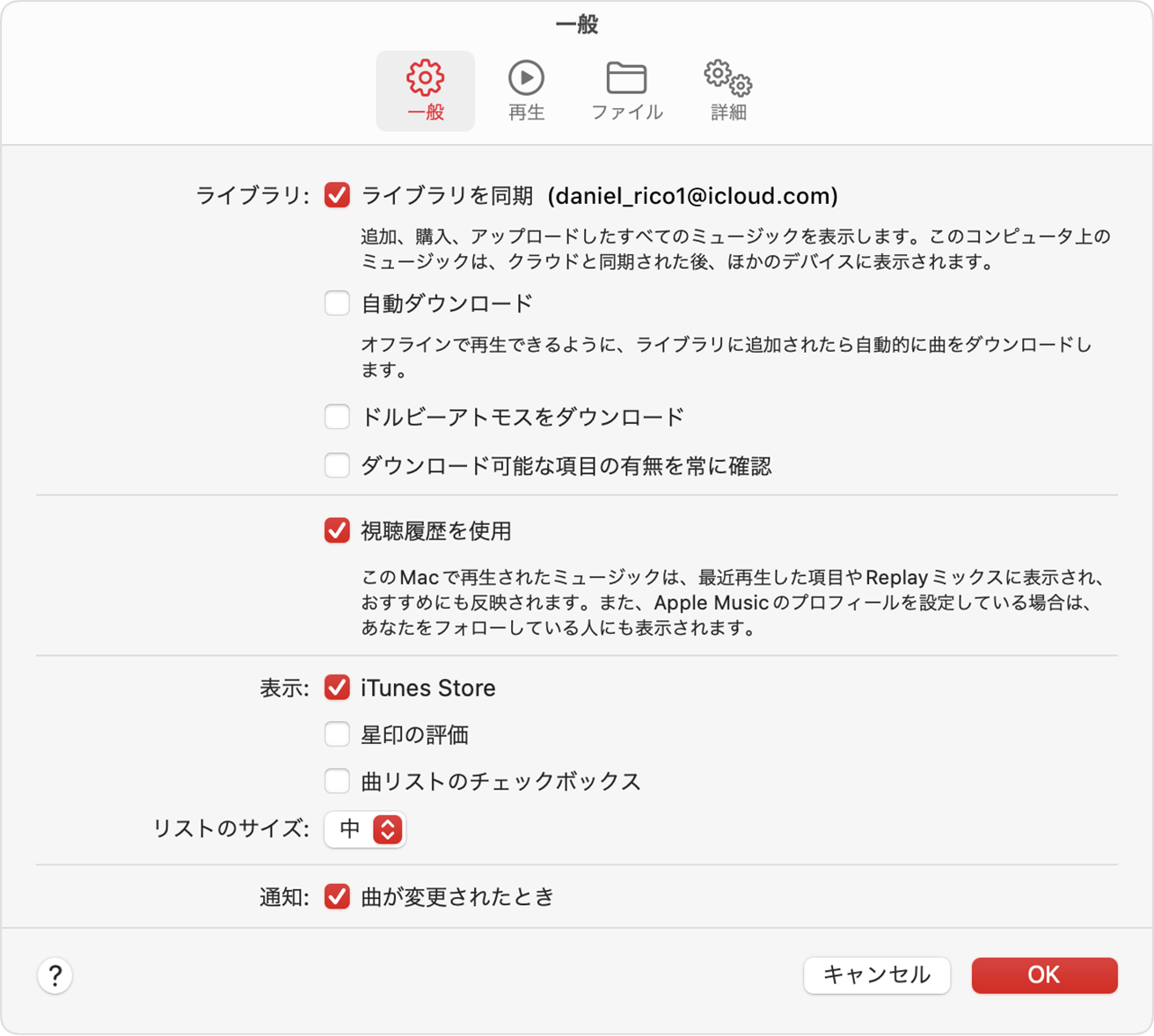Screen dimensions: 1154x1036
Task: Open help with the question mark icon
Action: pyautogui.click(x=55, y=975)
